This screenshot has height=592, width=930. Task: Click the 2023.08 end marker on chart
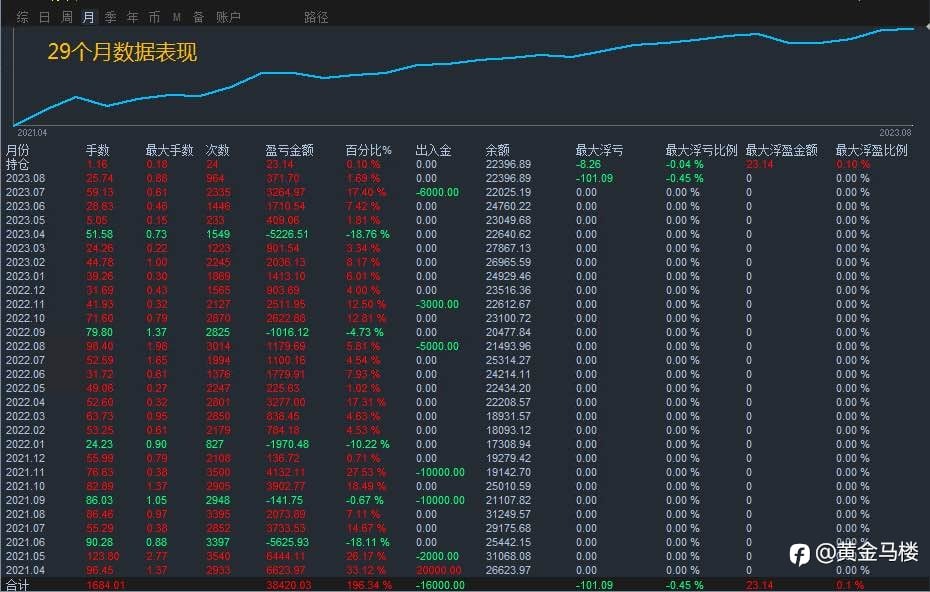[x=895, y=133]
